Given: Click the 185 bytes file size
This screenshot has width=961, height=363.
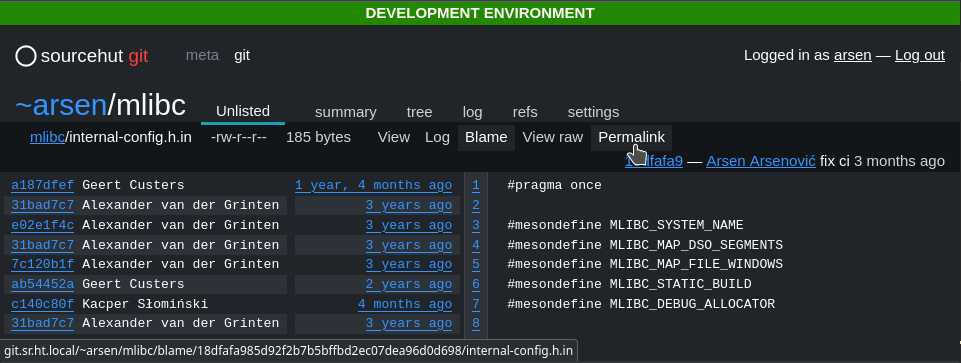Looking at the screenshot, I should (x=318, y=137).
